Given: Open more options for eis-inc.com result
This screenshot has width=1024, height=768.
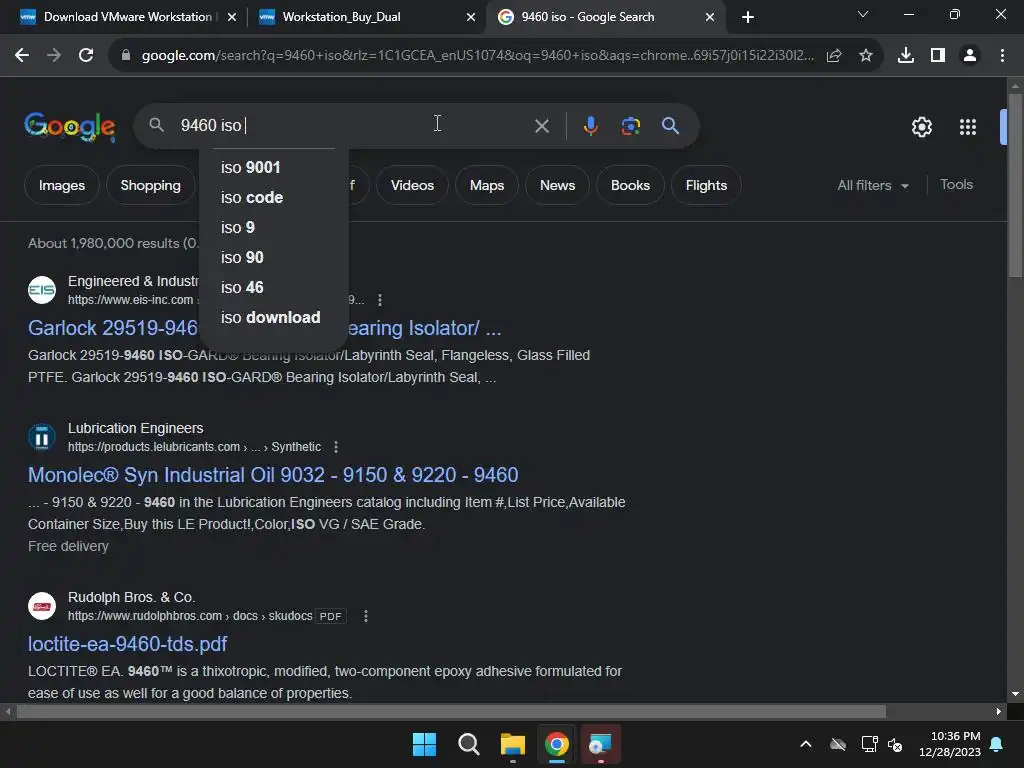Looking at the screenshot, I should click(x=380, y=300).
